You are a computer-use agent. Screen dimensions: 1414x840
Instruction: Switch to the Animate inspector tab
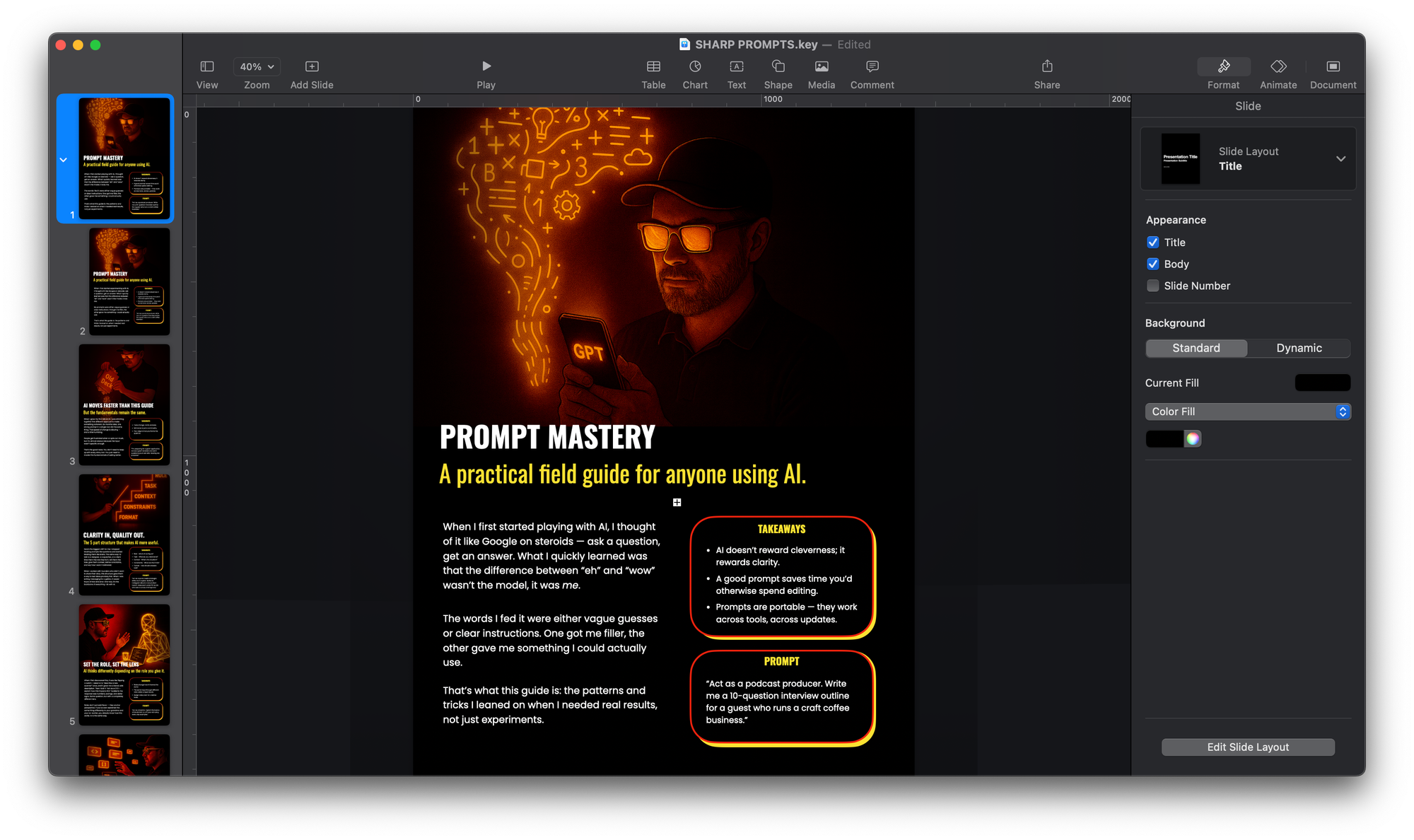point(1278,66)
